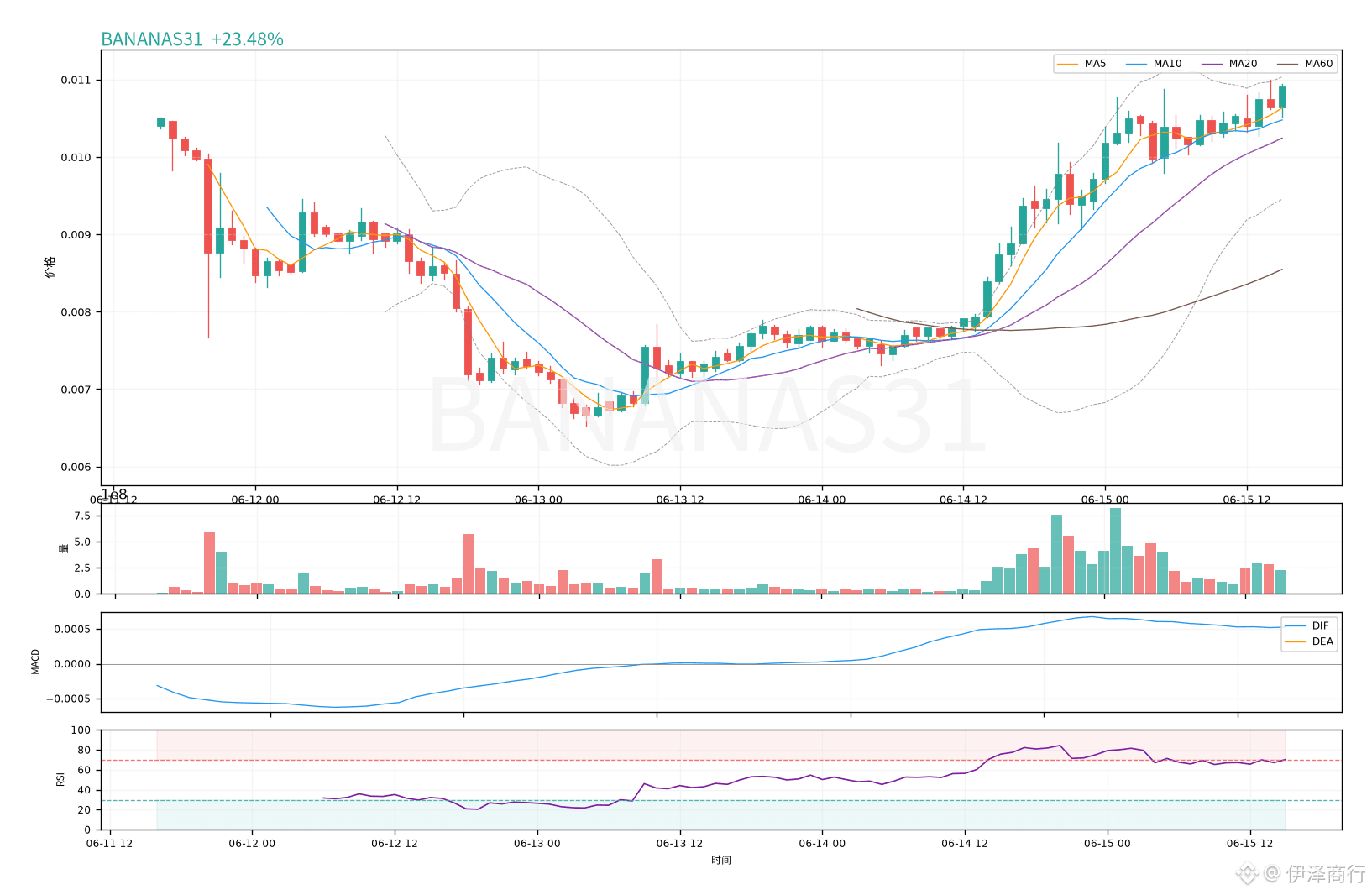Click the +23.48% change value in the title
The width and height of the screenshot is (1372, 895).
(248, 39)
